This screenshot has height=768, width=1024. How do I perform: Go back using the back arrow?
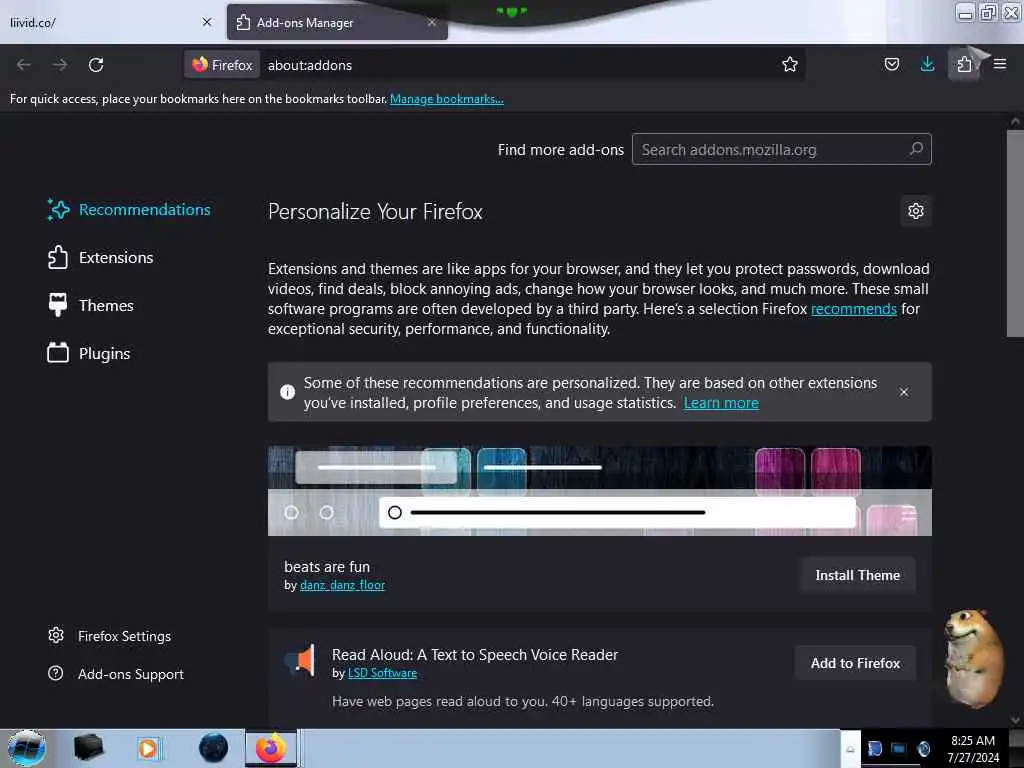[24, 65]
